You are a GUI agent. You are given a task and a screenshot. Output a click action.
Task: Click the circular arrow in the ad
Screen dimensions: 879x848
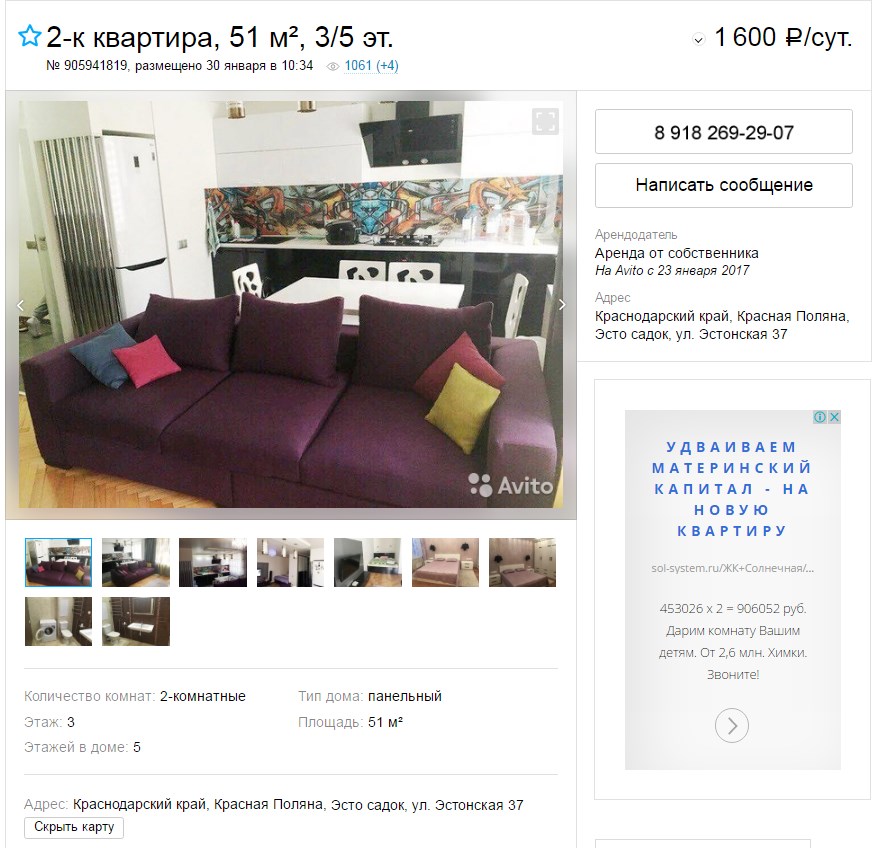(732, 725)
